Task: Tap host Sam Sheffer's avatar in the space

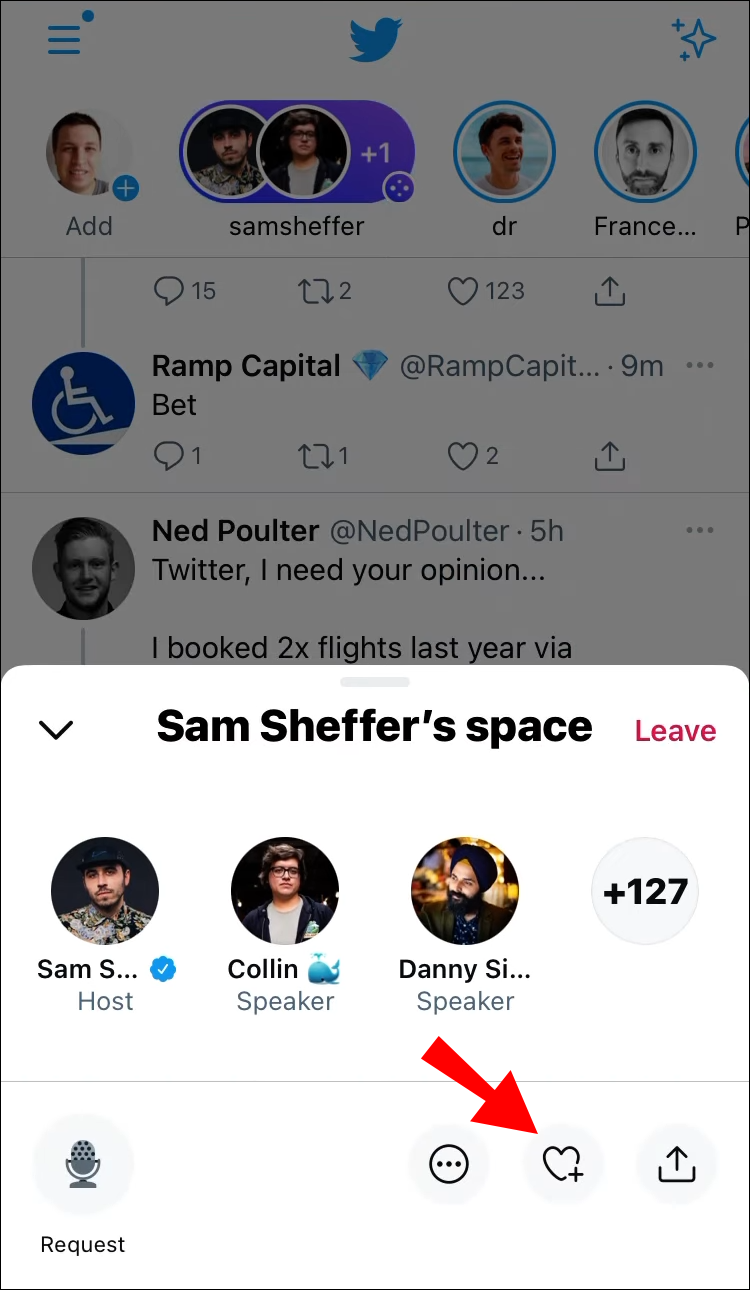Action: point(105,891)
